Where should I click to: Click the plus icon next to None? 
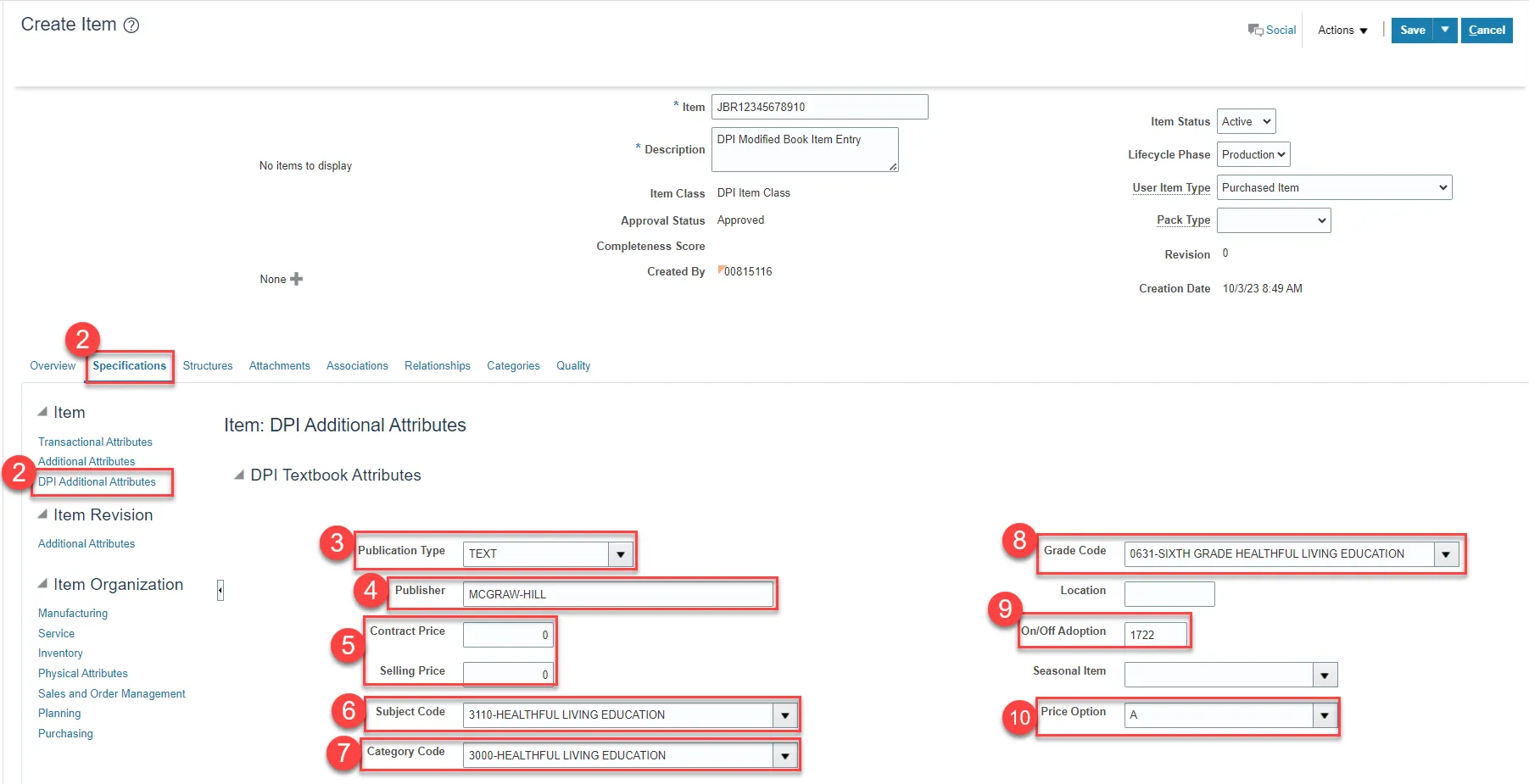[296, 279]
